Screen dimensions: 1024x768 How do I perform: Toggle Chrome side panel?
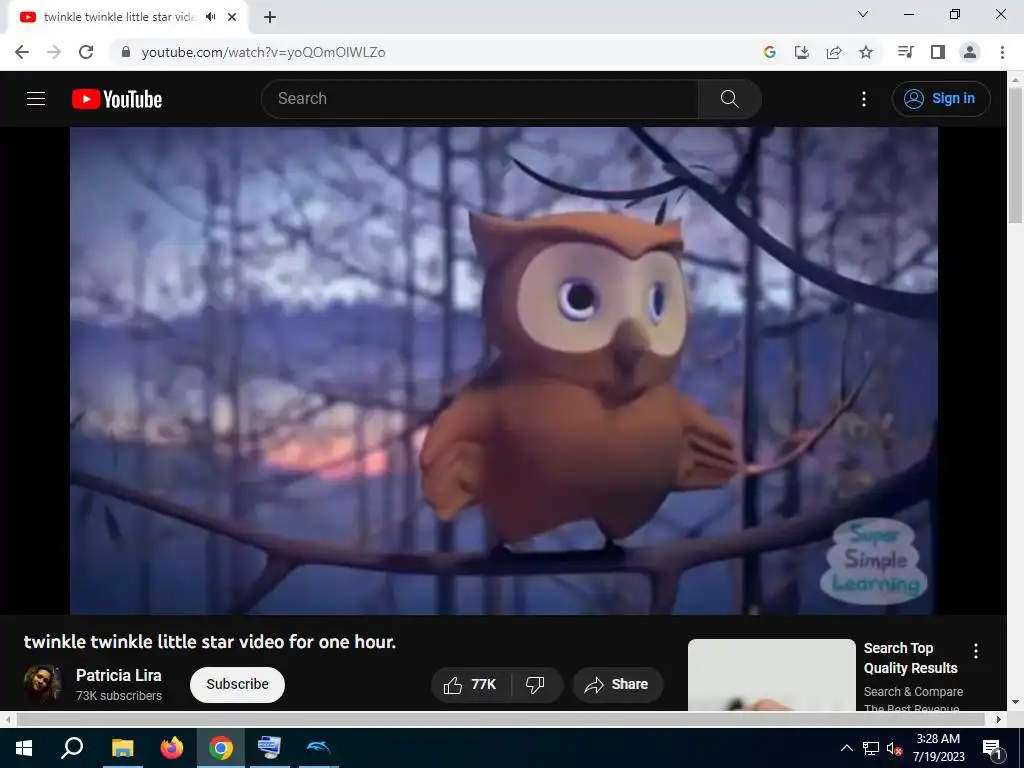pos(938,52)
